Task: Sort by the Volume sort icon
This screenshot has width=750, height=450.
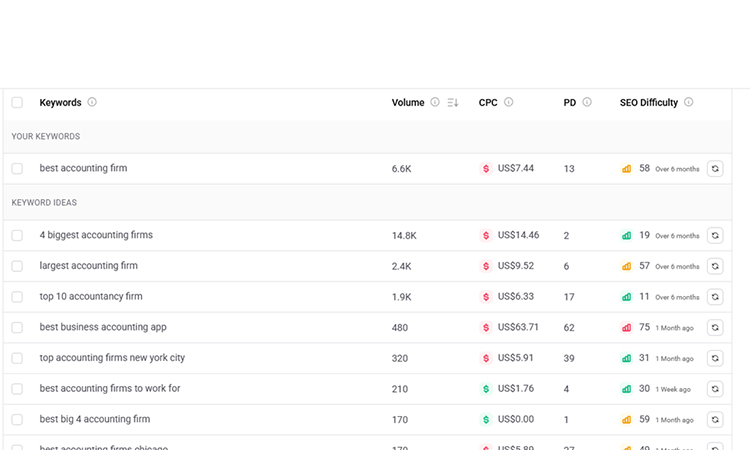Action: click(x=452, y=102)
